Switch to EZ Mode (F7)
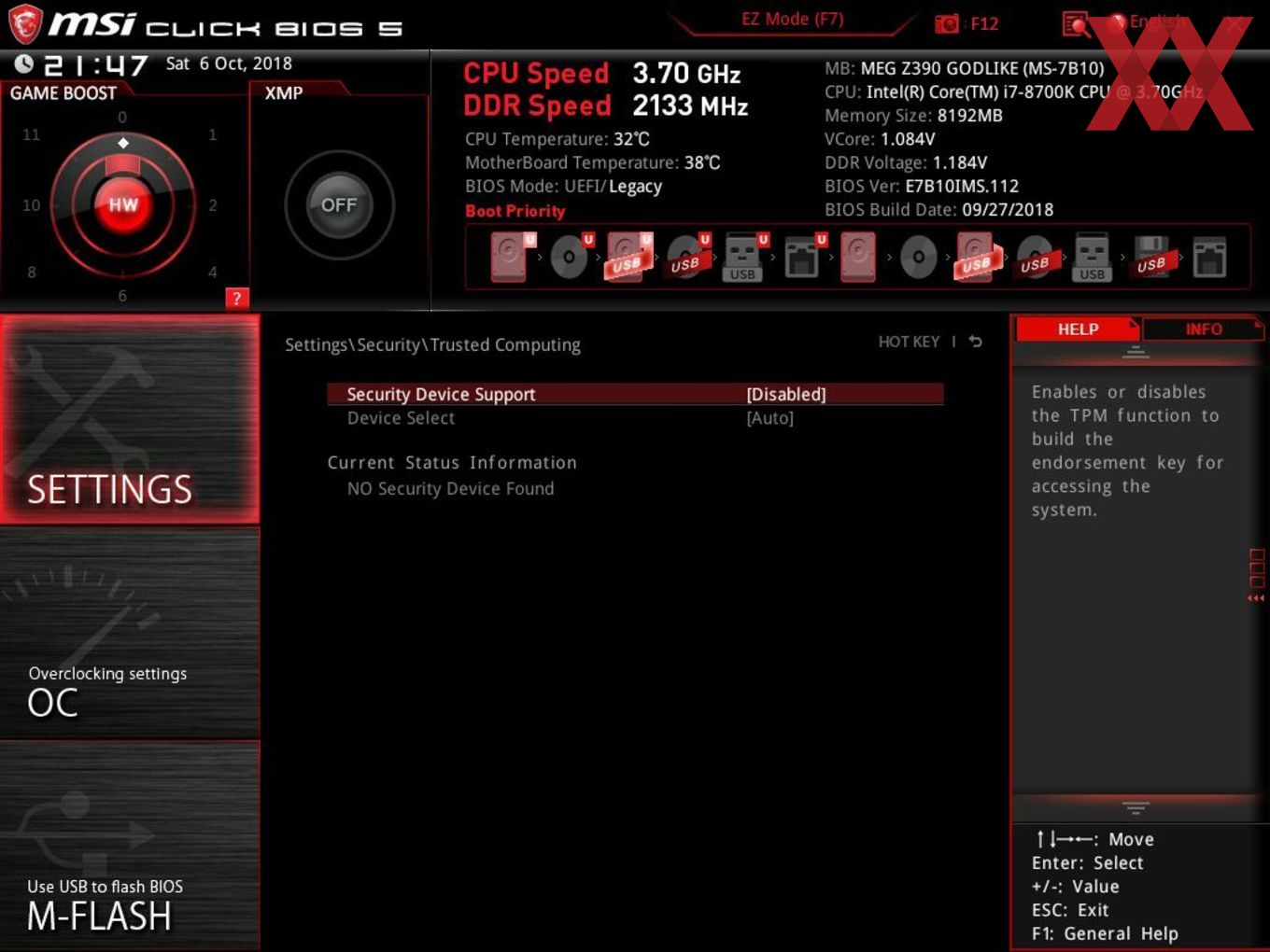The width and height of the screenshot is (1270, 952). point(792,19)
